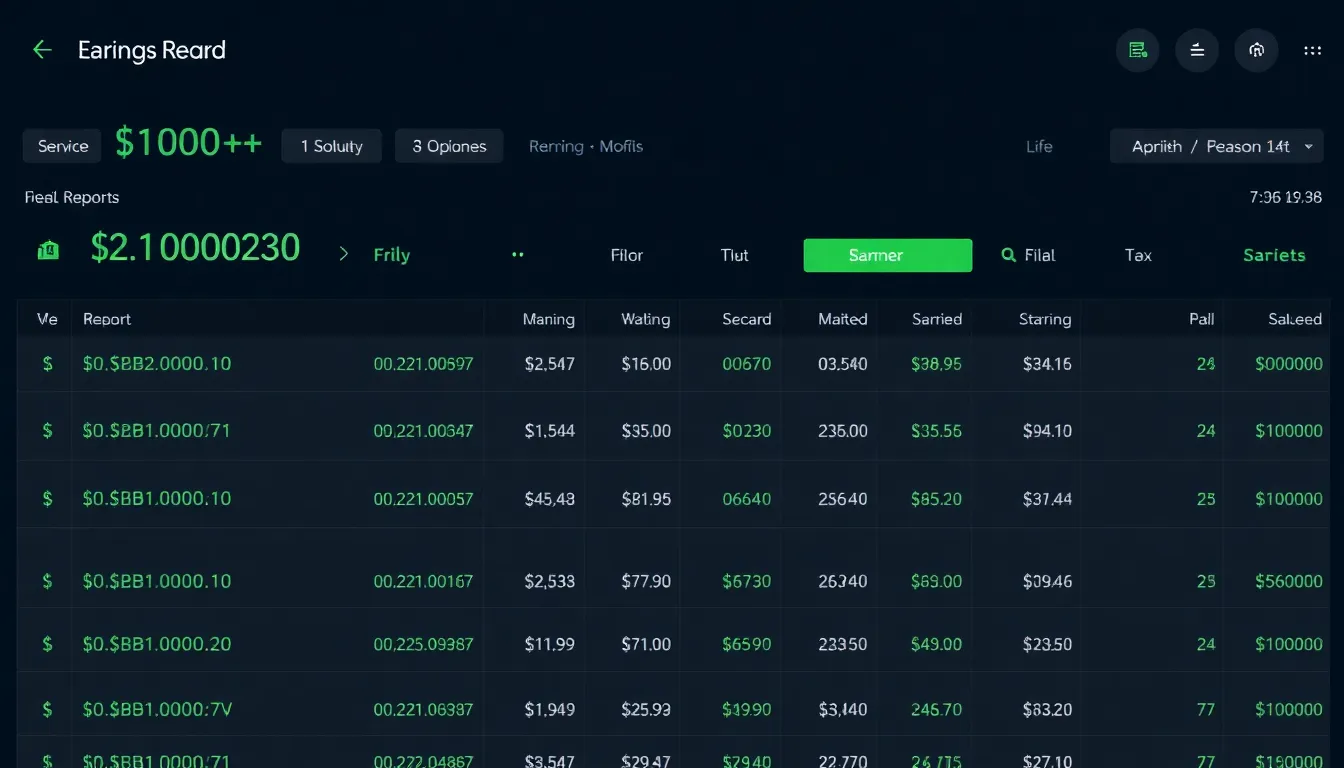This screenshot has width=1344, height=768.
Task: Click the sort lines icon at top right
Action: click(1197, 50)
